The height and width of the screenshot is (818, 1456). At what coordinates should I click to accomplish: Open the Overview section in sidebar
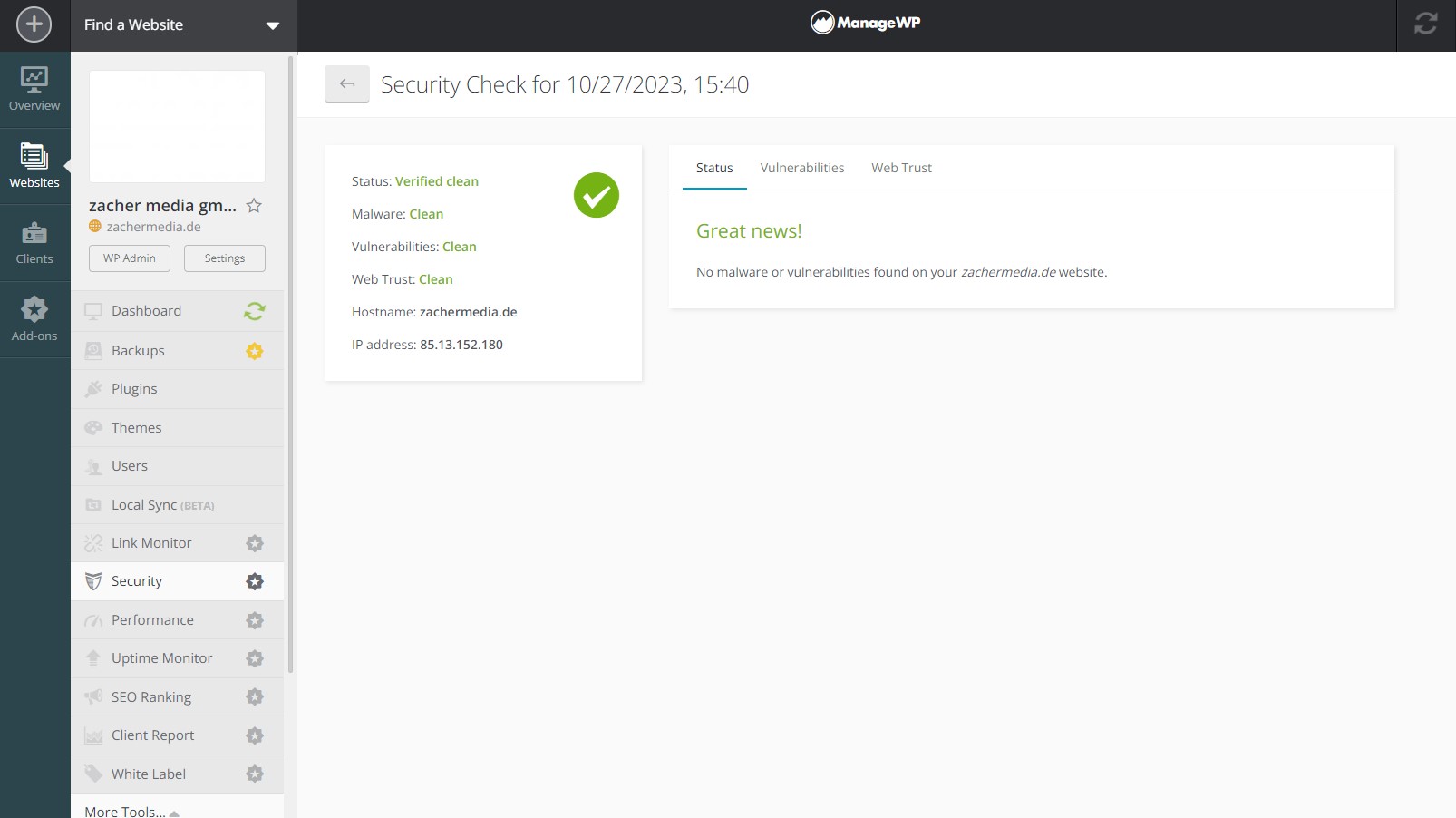tap(34, 90)
